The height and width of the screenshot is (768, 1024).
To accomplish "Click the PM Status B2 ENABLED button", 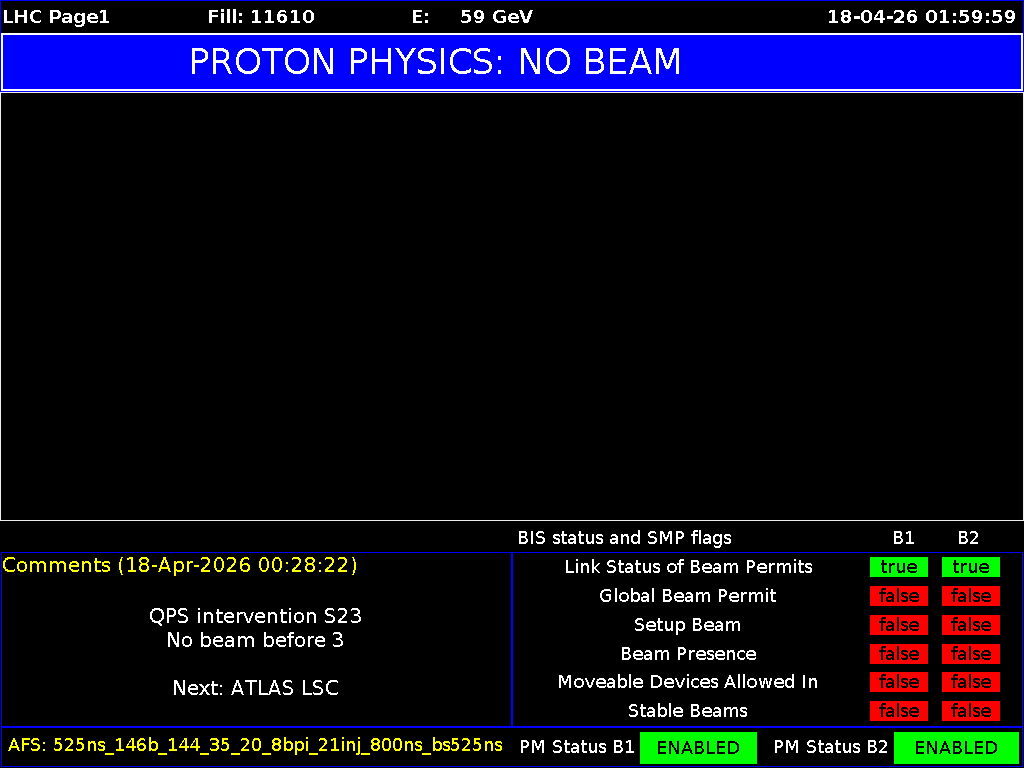I will [x=956, y=747].
